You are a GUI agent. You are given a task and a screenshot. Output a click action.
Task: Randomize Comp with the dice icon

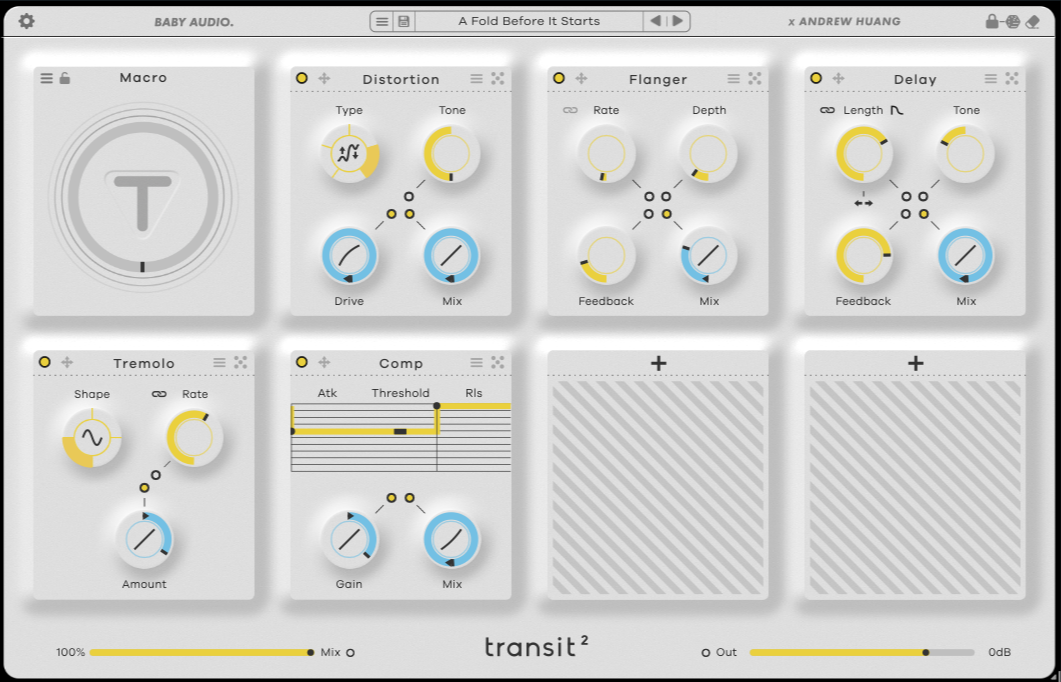pos(497,363)
